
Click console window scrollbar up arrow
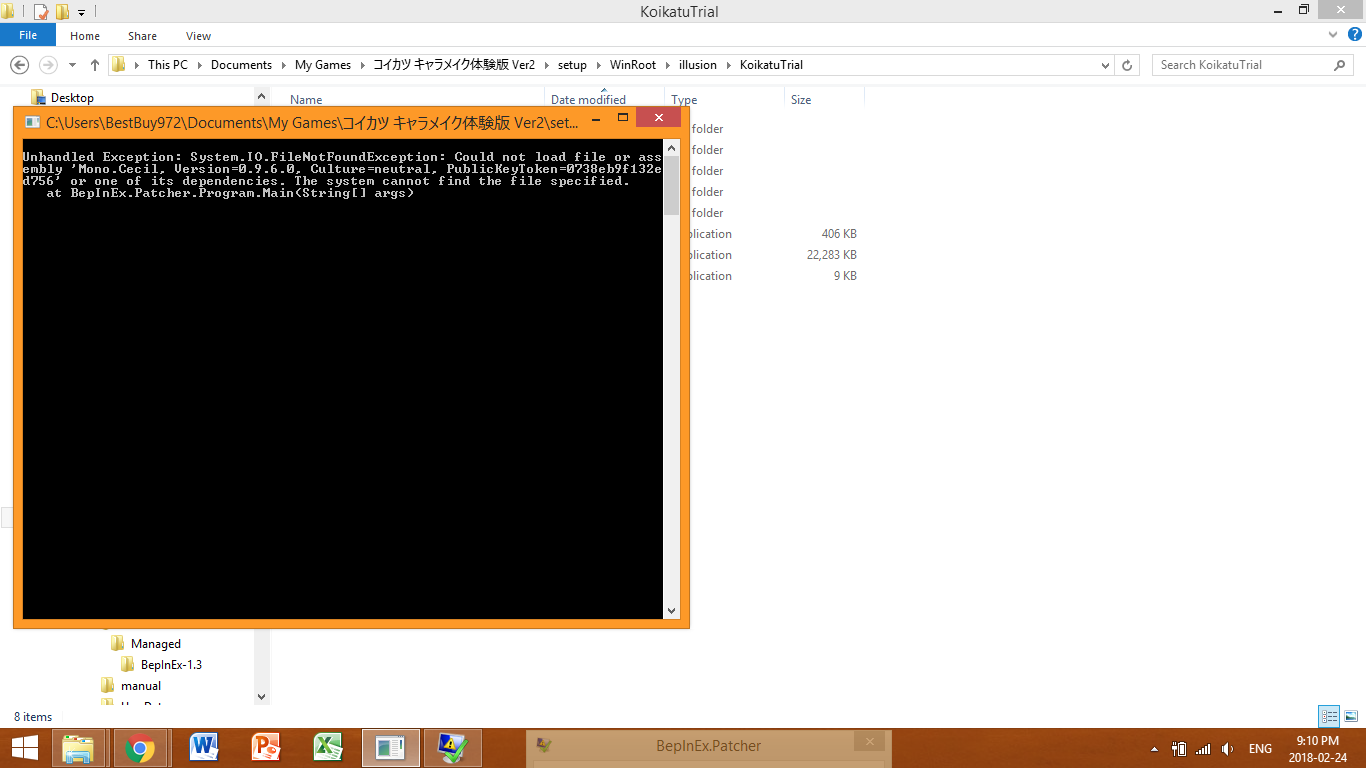(x=671, y=148)
